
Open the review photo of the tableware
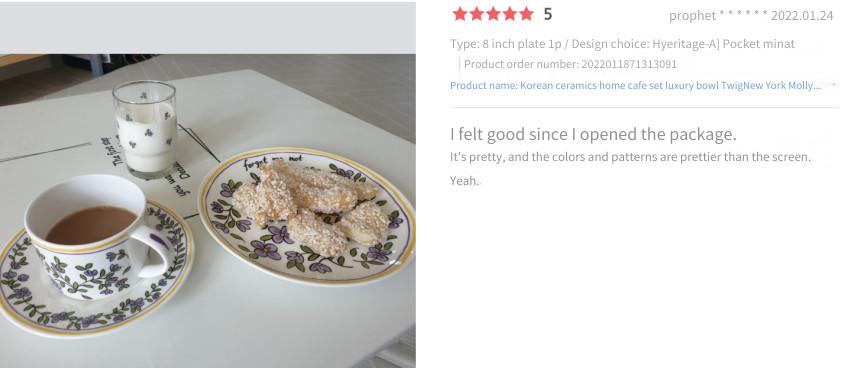pyautogui.click(x=207, y=211)
